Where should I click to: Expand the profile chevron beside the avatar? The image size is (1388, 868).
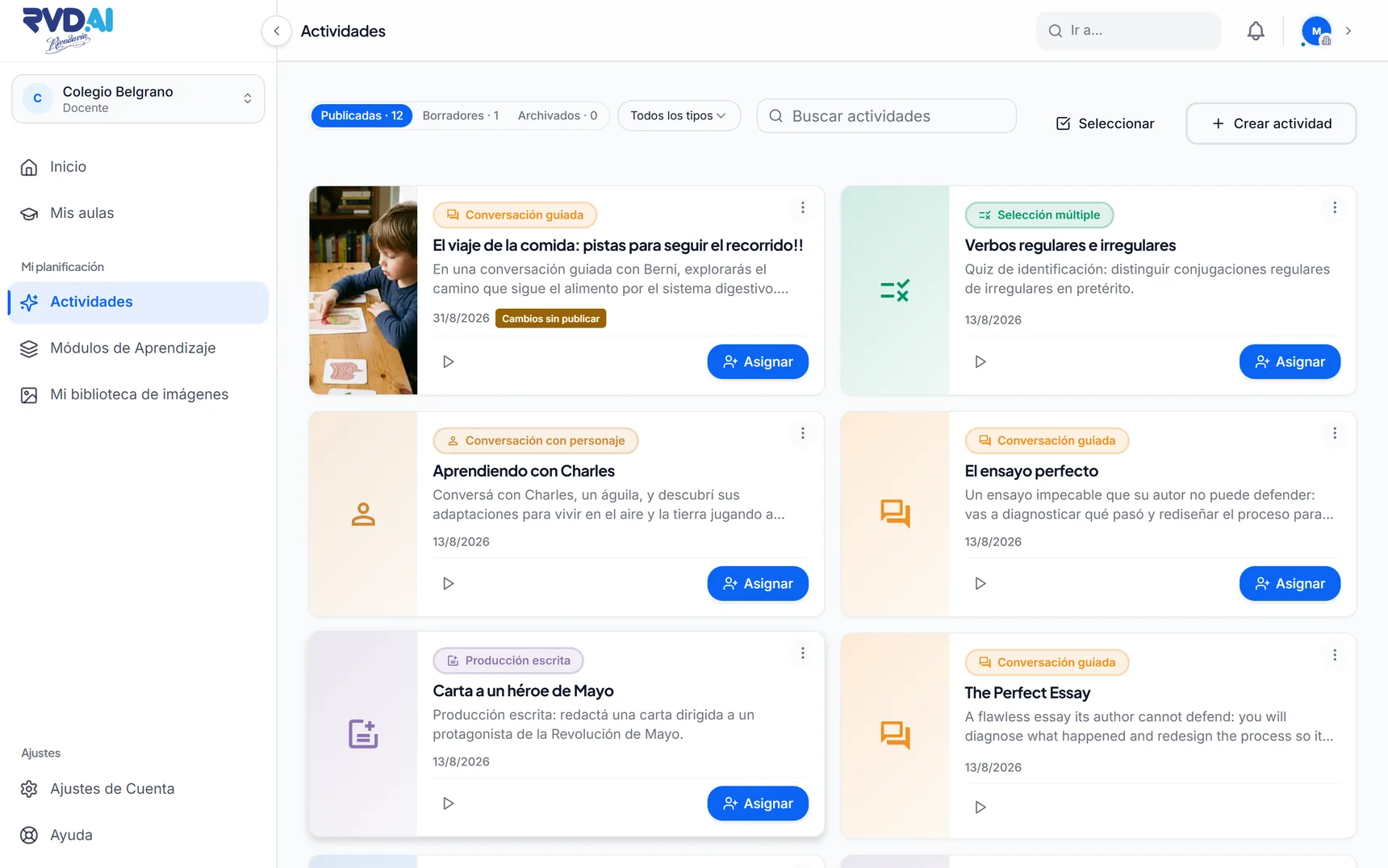(x=1348, y=31)
